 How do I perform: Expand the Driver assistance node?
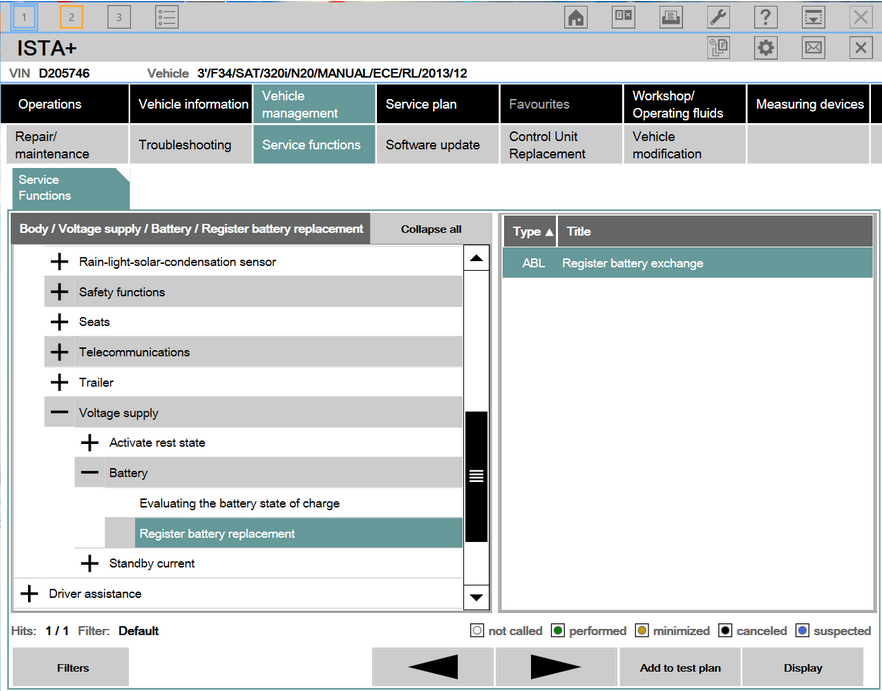[x=30, y=594]
